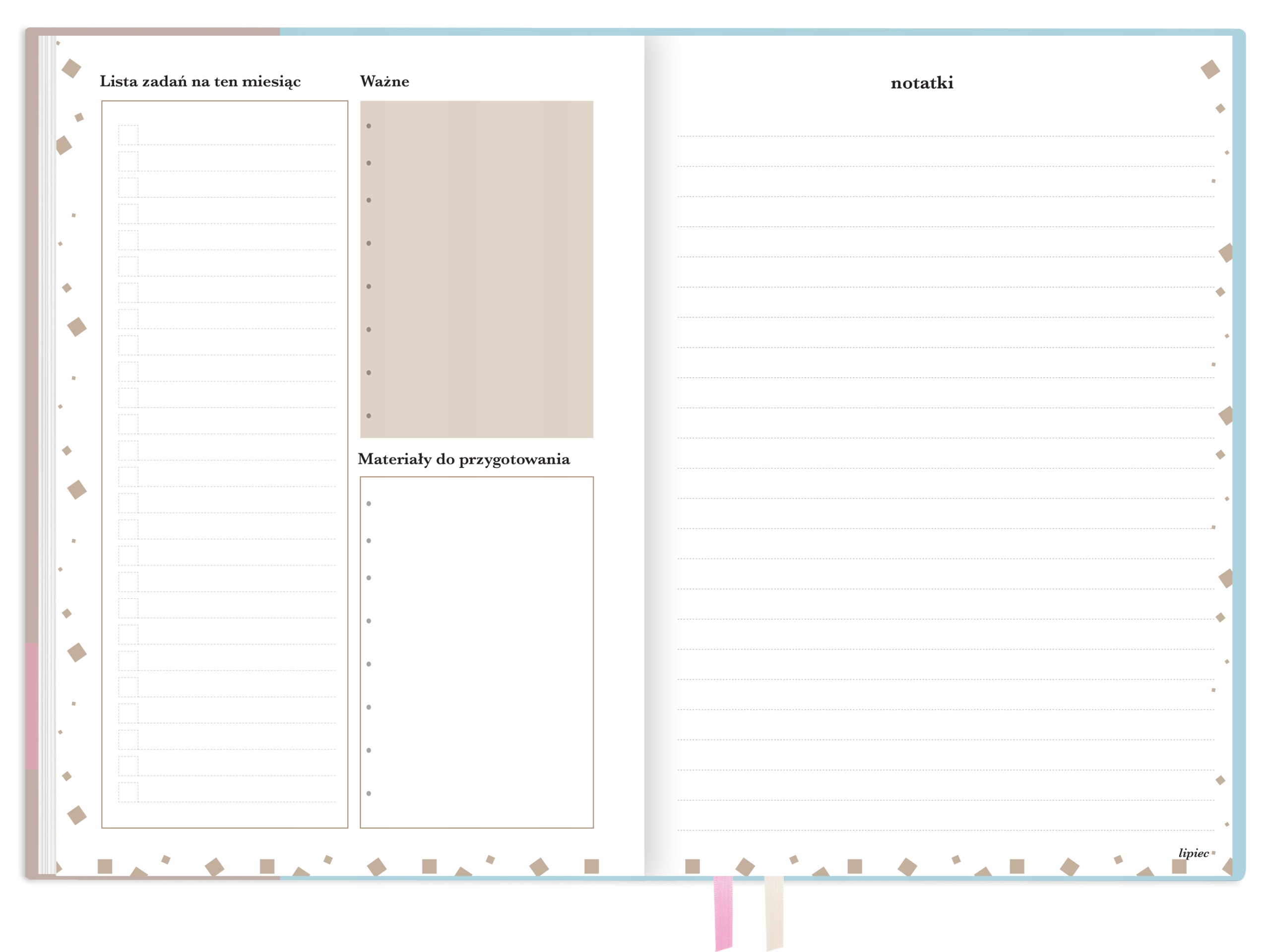Click the tan confetti square at left page's top corner
The height and width of the screenshot is (952, 1270).
point(71,68)
